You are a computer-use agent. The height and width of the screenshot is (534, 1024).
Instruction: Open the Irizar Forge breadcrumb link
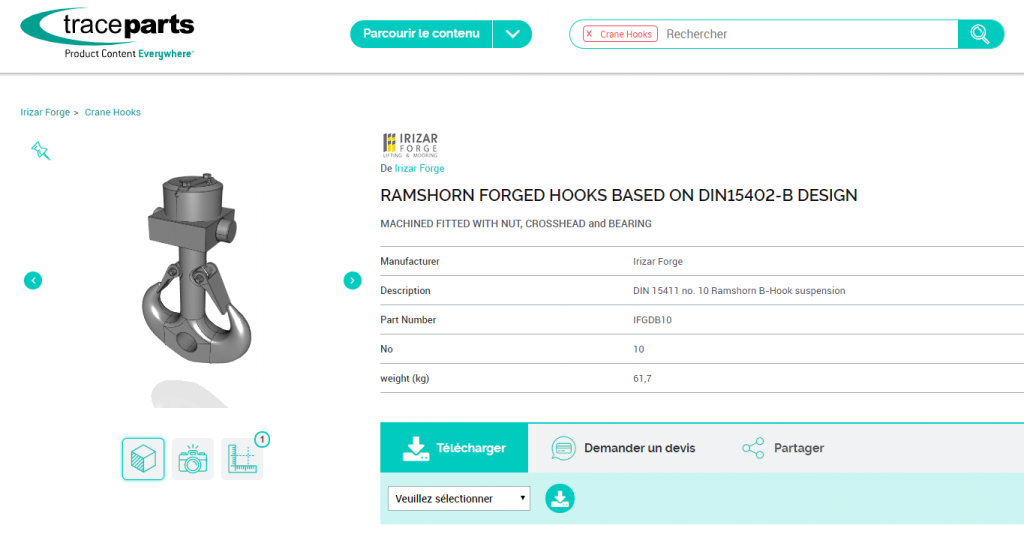point(45,112)
